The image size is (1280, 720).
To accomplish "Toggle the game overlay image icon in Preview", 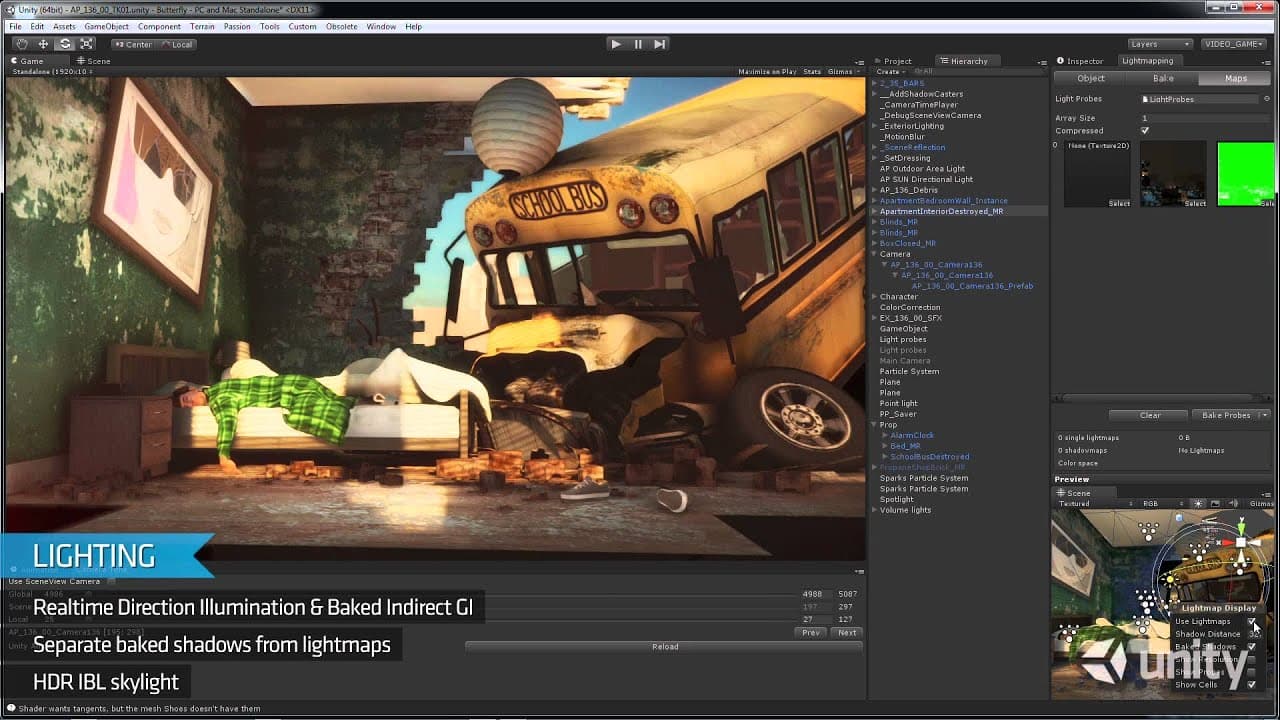I will (x=1216, y=504).
